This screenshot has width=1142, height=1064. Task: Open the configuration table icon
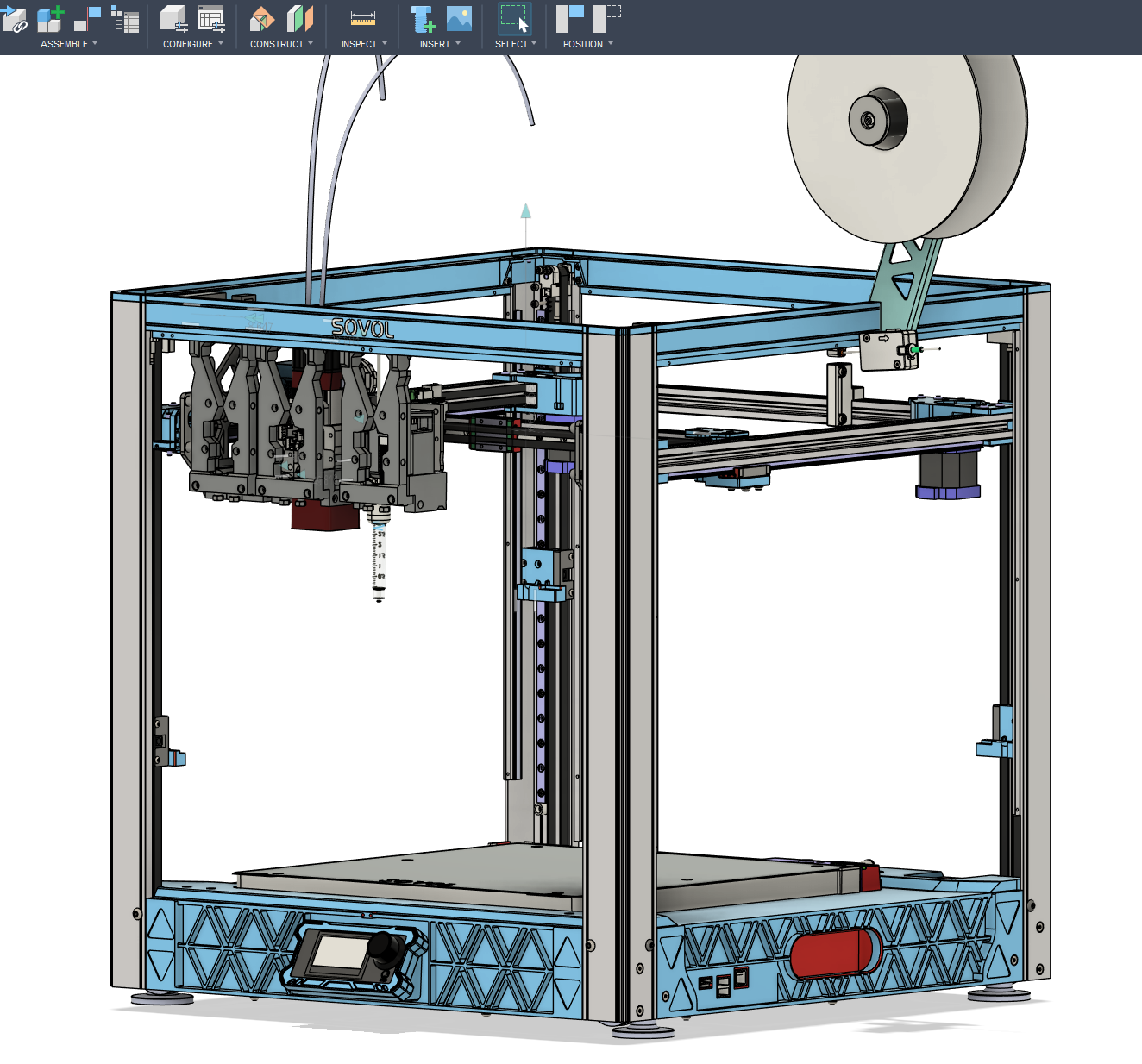click(211, 18)
